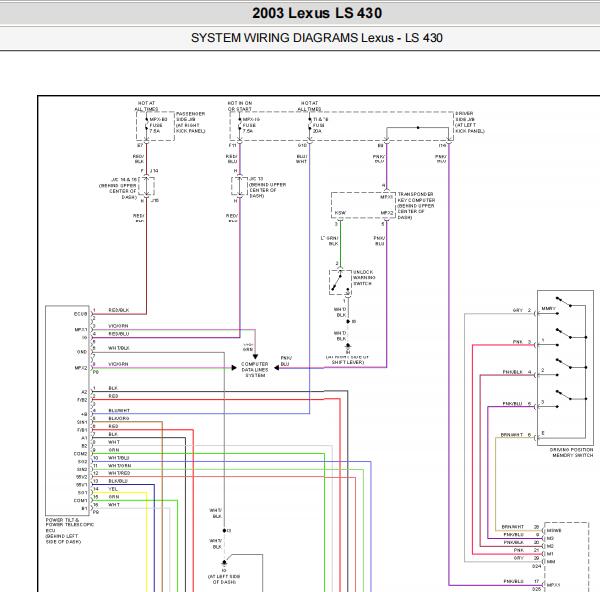Image resolution: width=600 pixels, height=592 pixels.
Task: Select the 'J/C 14 & 16' connector label
Action: [124, 179]
